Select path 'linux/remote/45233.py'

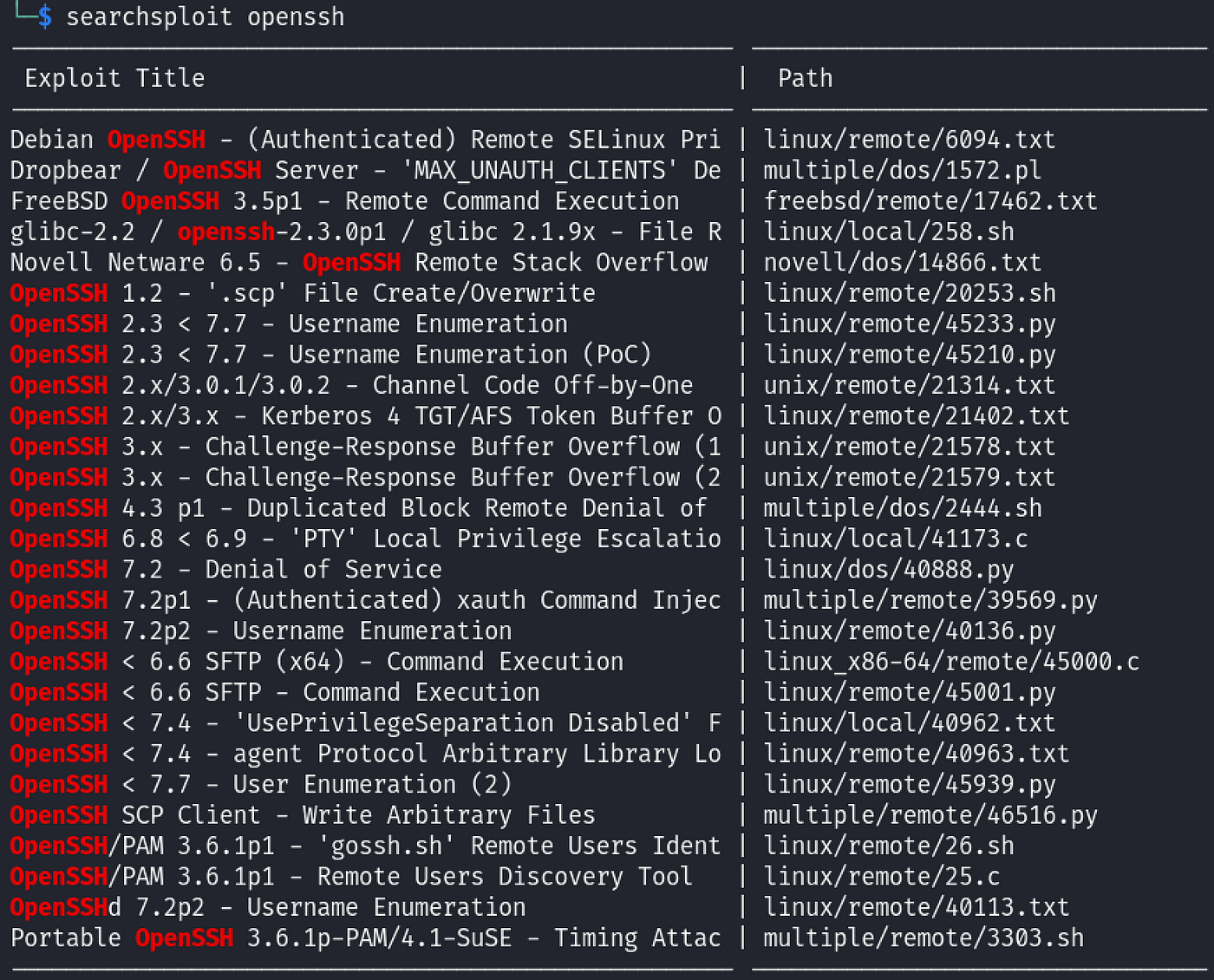pyautogui.click(x=909, y=323)
